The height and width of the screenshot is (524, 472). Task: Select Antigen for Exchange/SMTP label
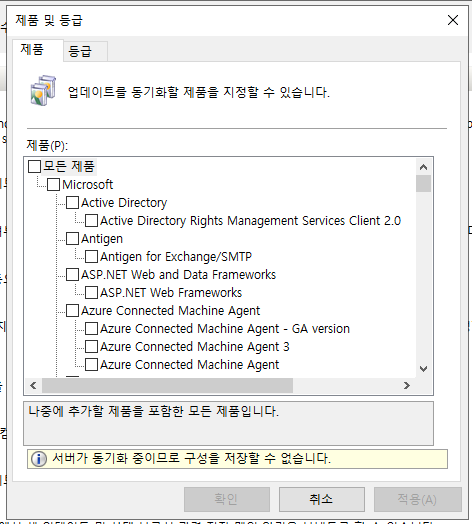tap(176, 257)
